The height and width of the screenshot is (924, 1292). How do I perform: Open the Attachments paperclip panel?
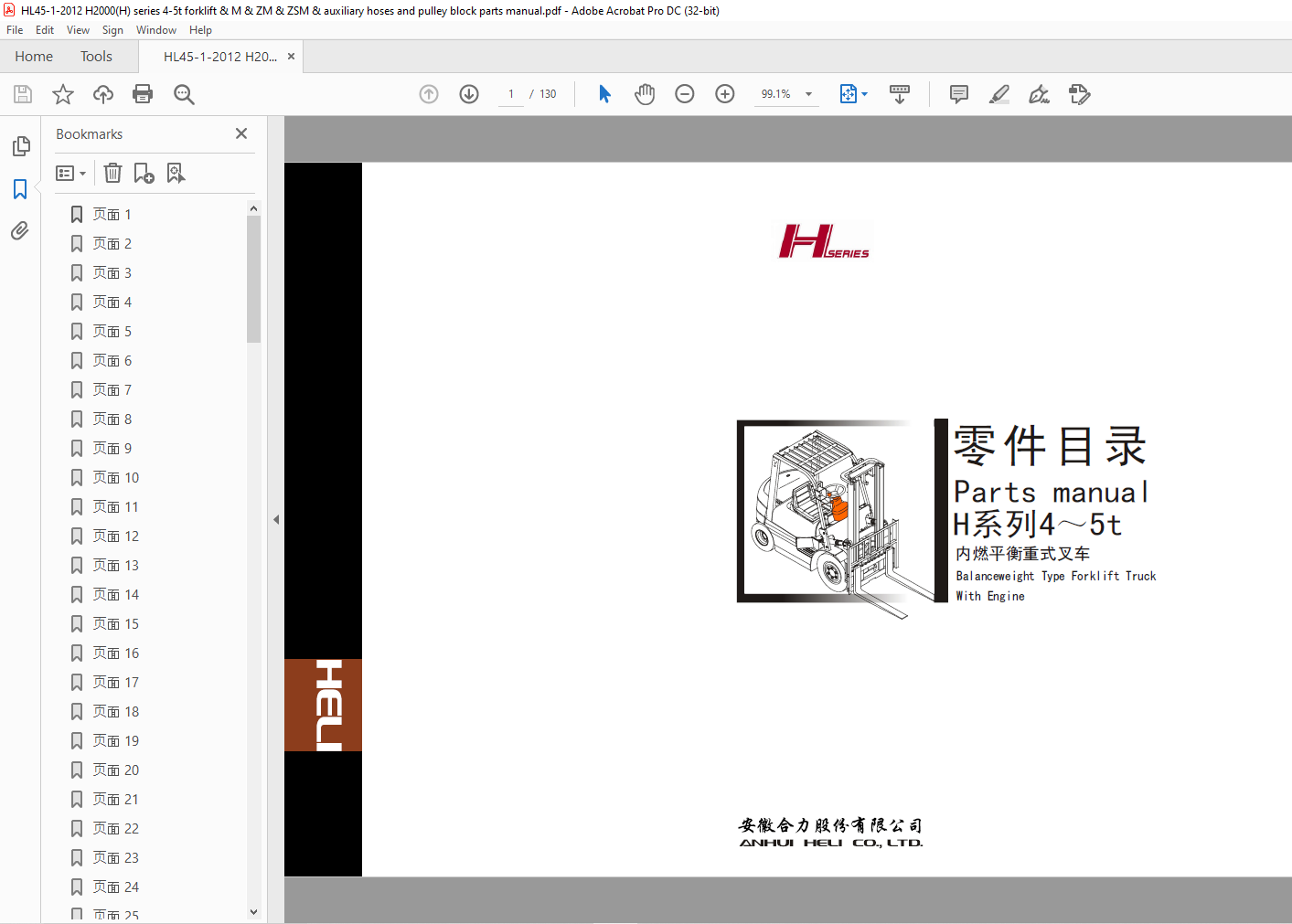pos(20,231)
